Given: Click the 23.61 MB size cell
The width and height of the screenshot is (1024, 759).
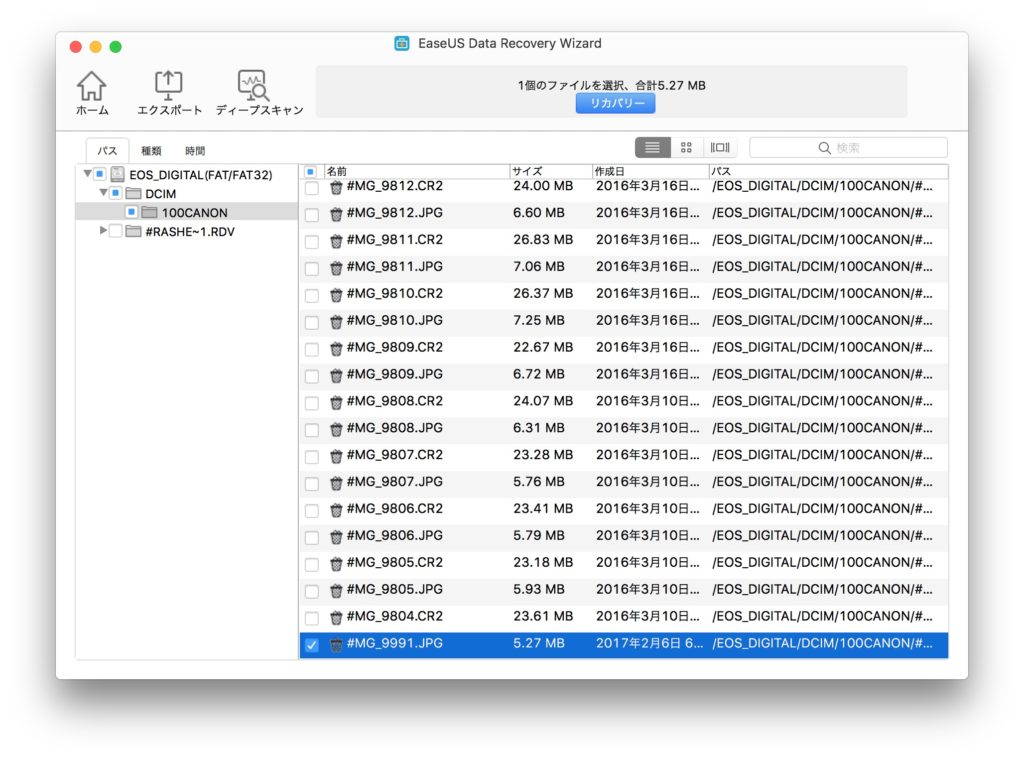Looking at the screenshot, I should coord(543,617).
